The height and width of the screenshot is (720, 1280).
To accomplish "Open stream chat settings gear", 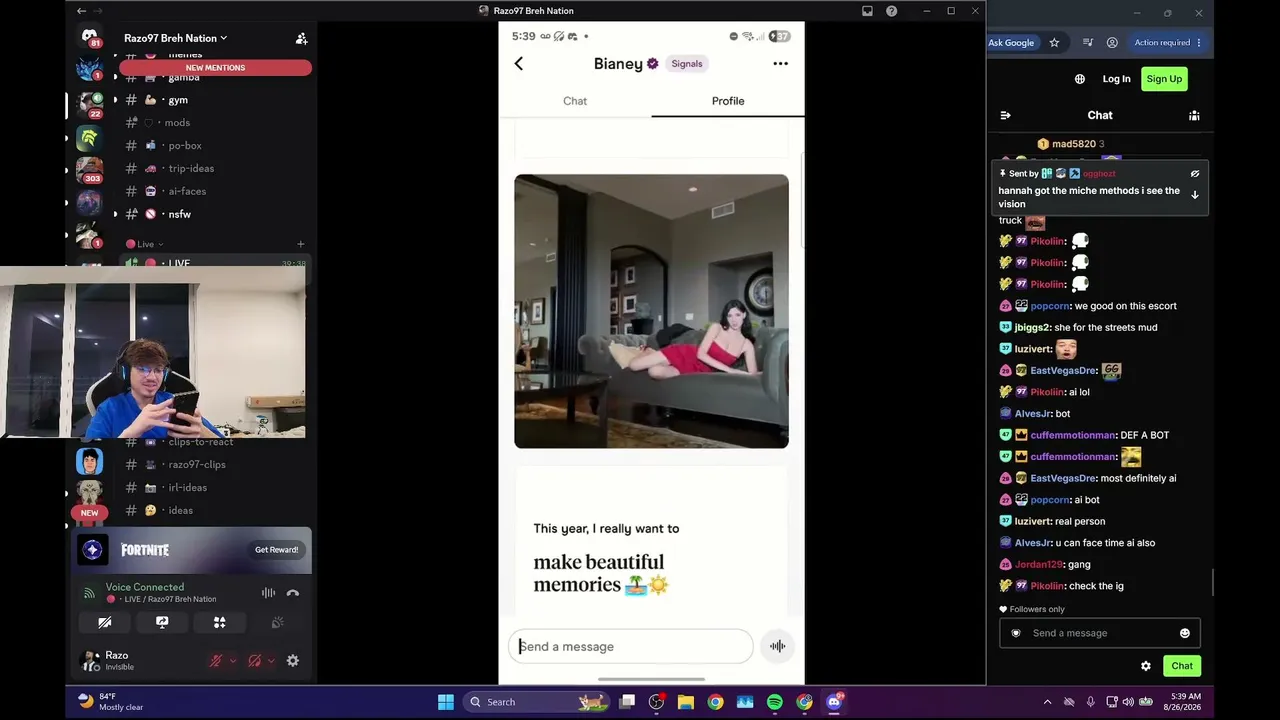I will [1146, 666].
